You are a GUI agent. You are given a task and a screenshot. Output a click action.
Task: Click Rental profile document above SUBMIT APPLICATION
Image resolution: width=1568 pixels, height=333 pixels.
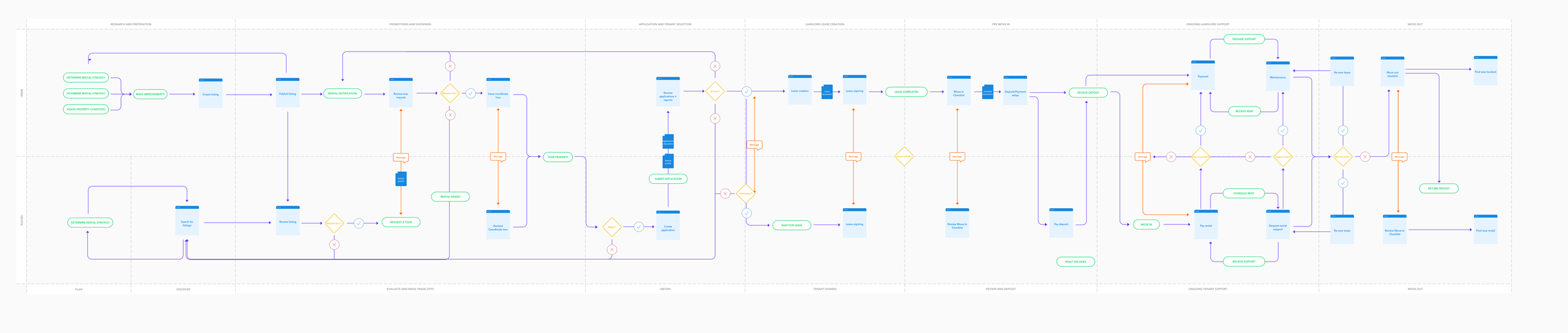point(668,161)
